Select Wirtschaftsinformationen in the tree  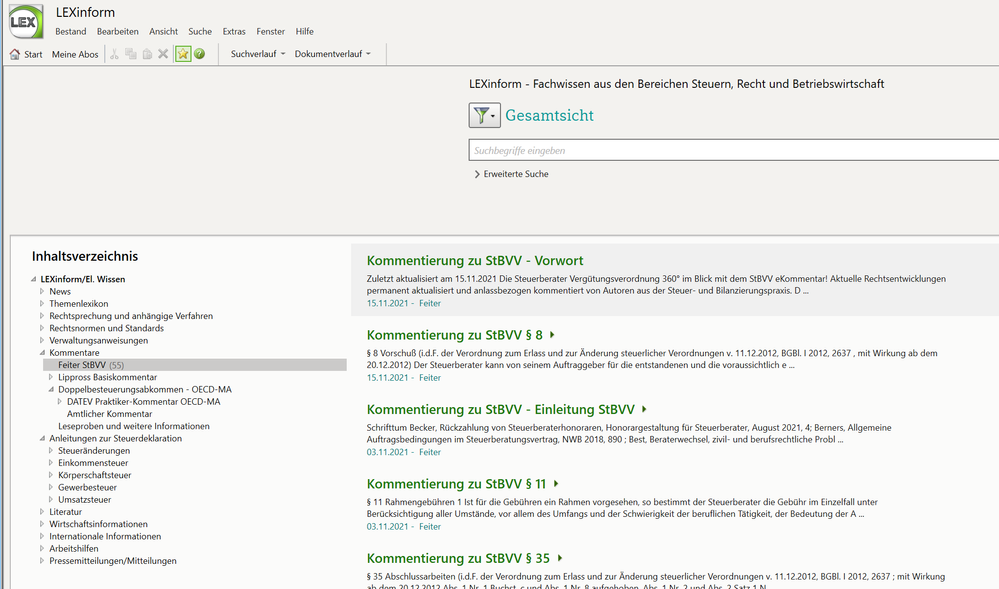(98, 524)
